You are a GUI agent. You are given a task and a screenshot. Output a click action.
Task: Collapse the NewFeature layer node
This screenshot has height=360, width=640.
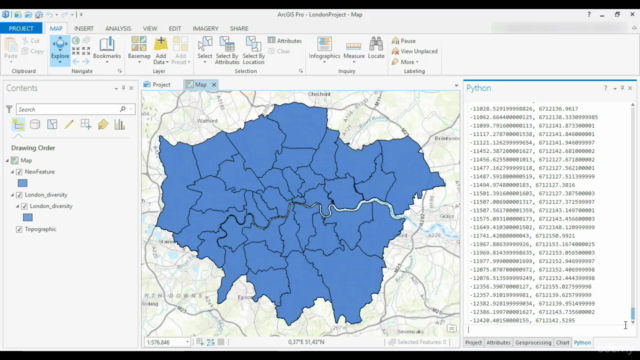[x=12, y=172]
